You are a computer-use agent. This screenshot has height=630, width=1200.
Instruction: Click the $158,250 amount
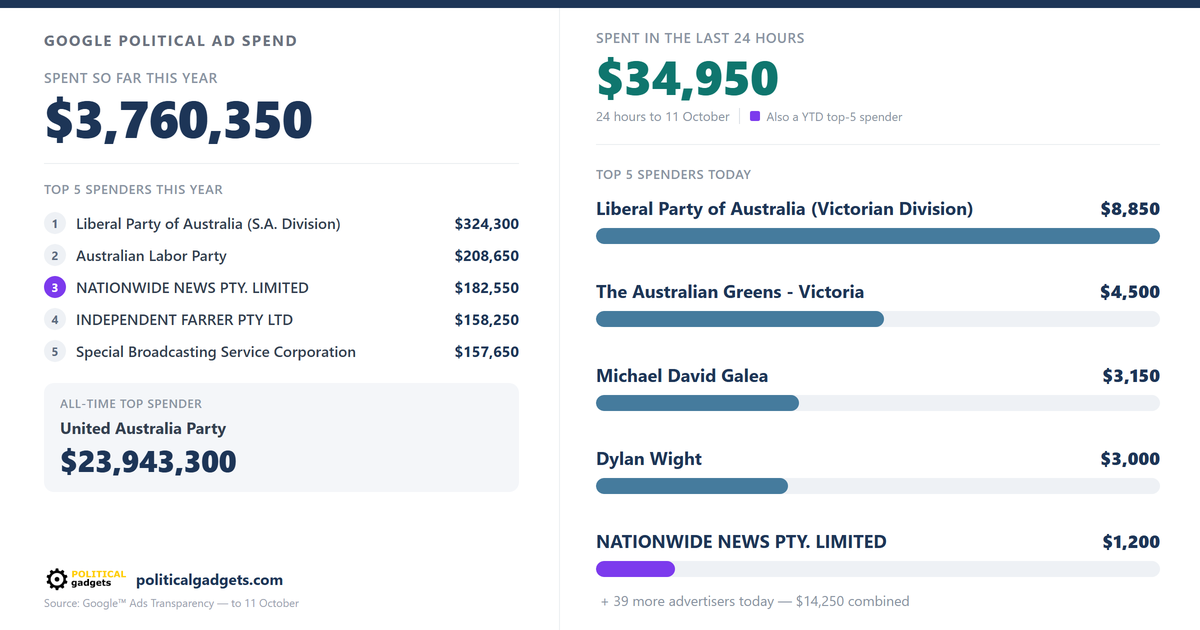click(x=487, y=320)
